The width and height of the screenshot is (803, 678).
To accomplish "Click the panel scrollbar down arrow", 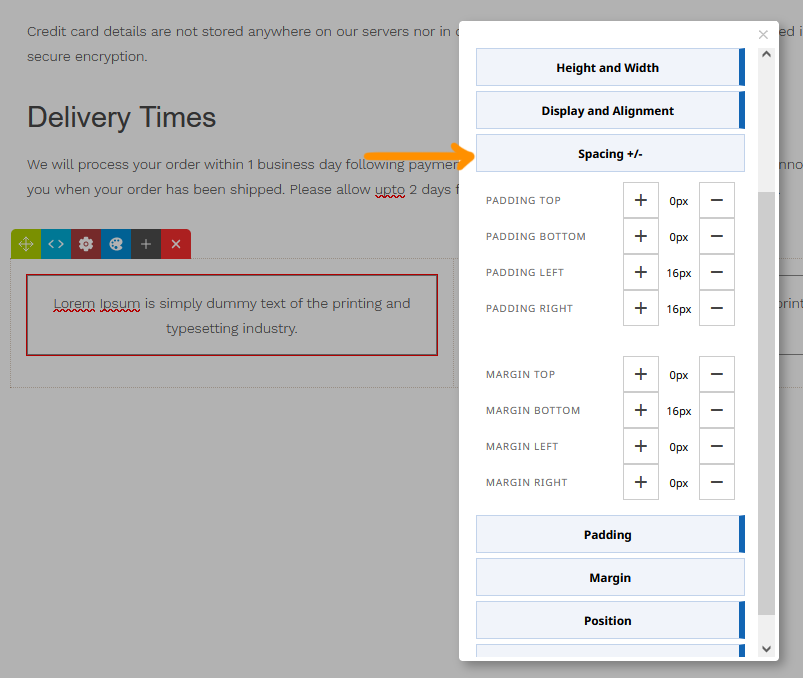I will [x=767, y=649].
